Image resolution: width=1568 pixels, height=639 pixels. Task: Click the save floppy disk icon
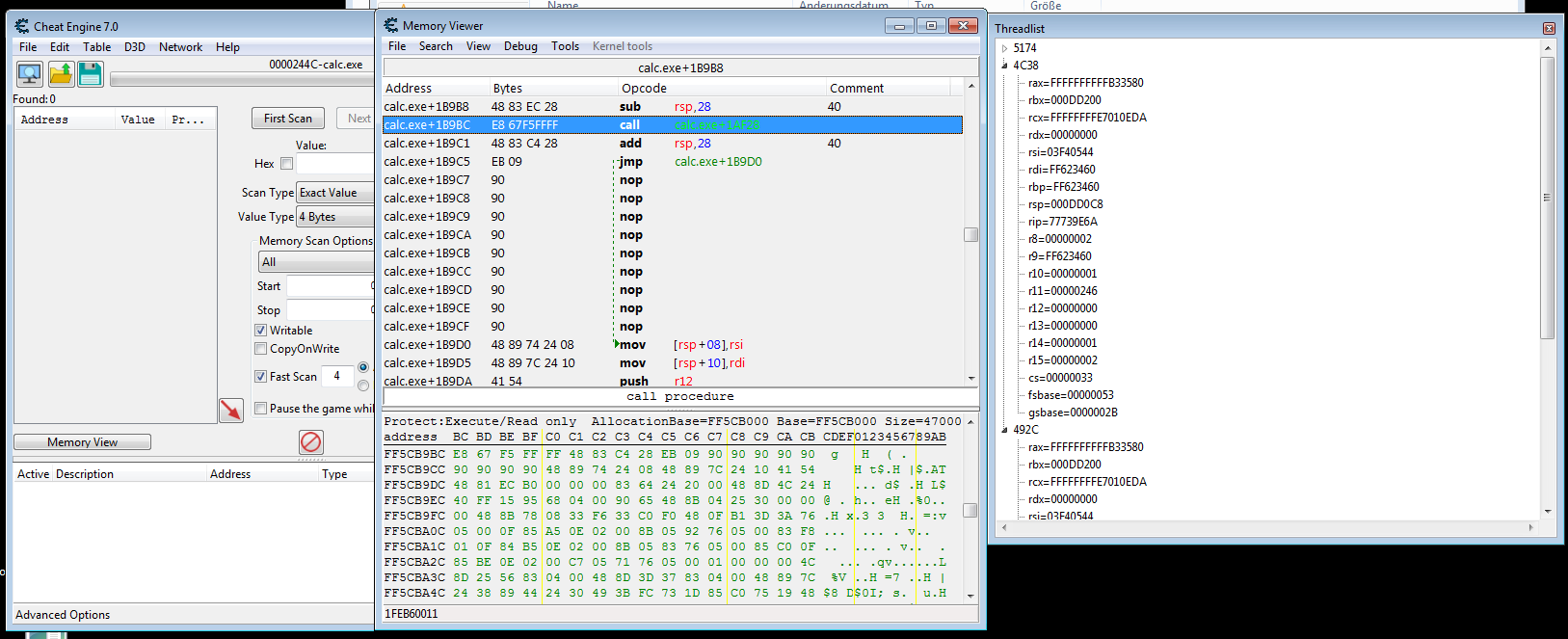(x=91, y=73)
